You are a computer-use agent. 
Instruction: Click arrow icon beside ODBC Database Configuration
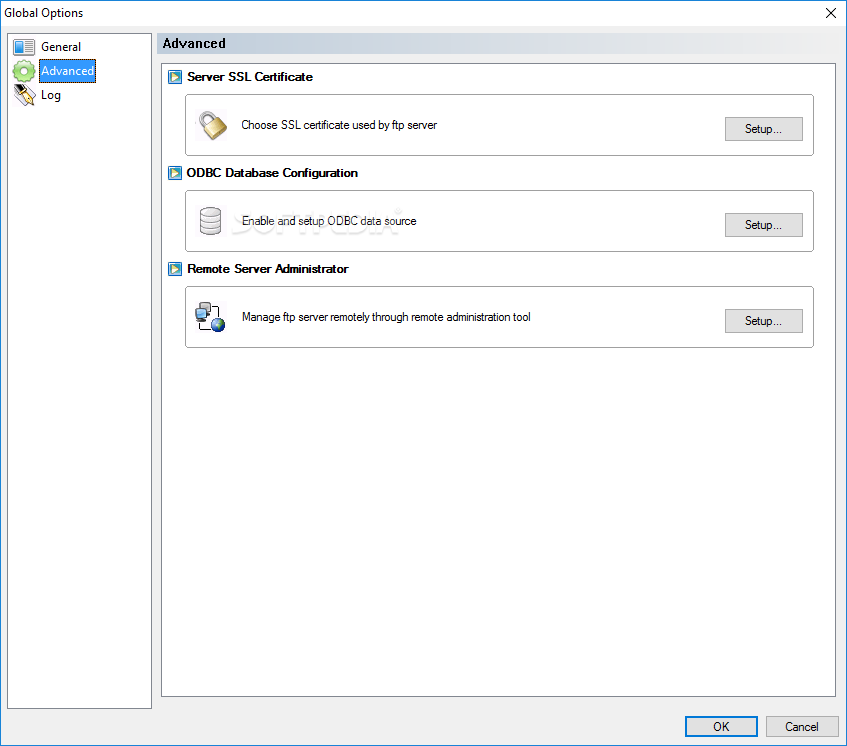coord(175,173)
